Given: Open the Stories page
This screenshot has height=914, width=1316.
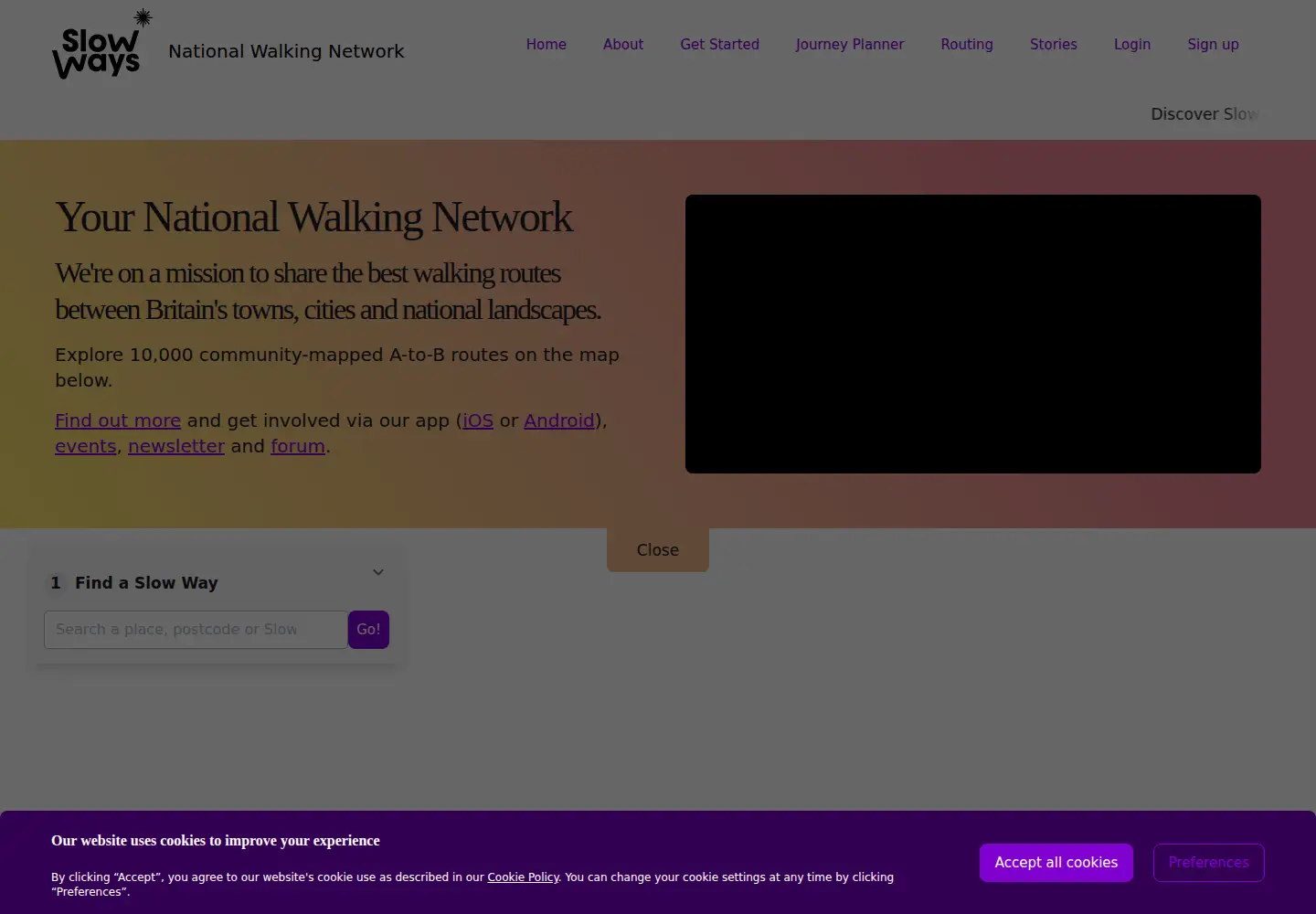Looking at the screenshot, I should pos(1054,44).
